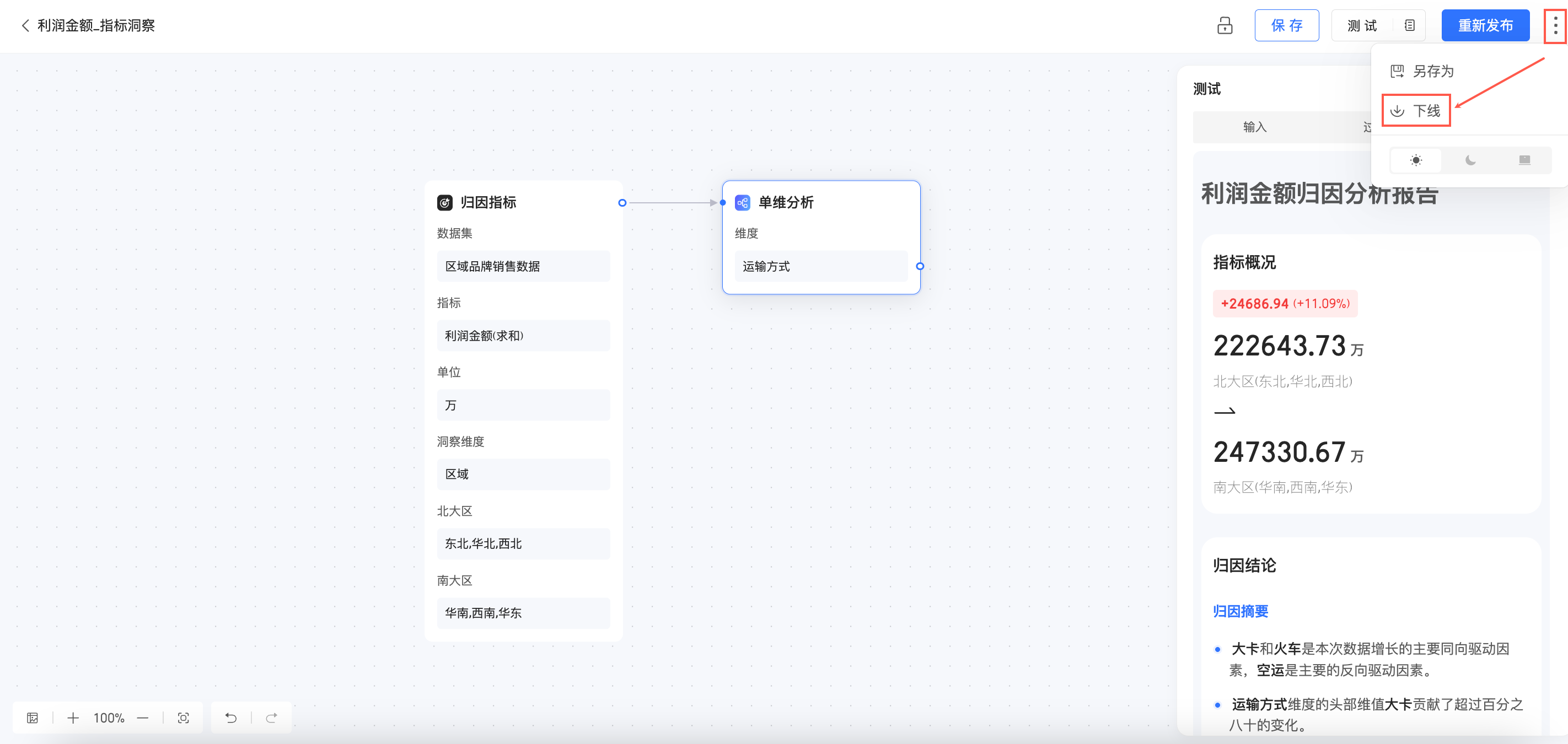Switch to dark theme moon option

tap(1470, 160)
